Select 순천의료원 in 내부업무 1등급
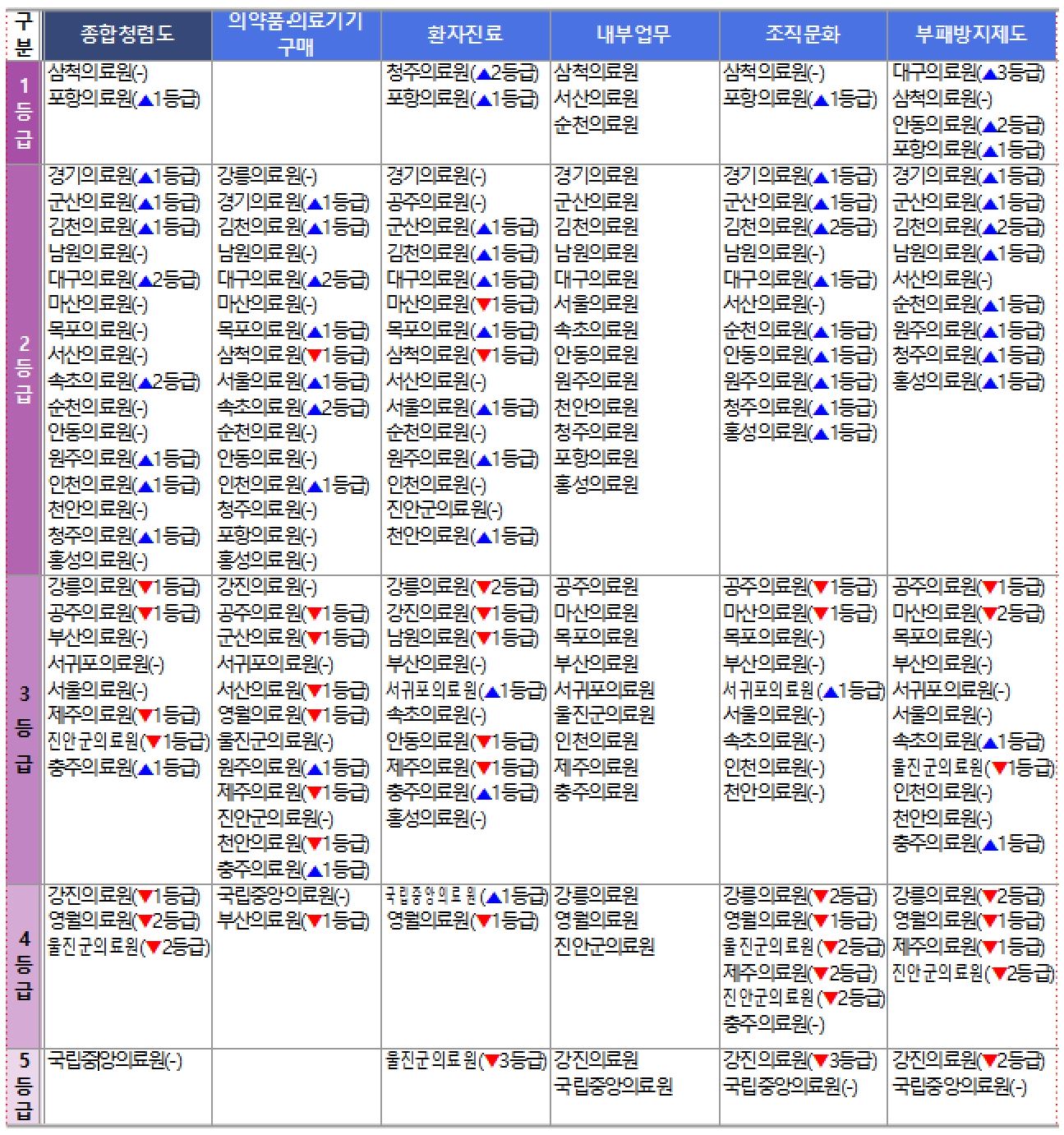Viewport: 1064px width, 1135px height. pos(596,124)
